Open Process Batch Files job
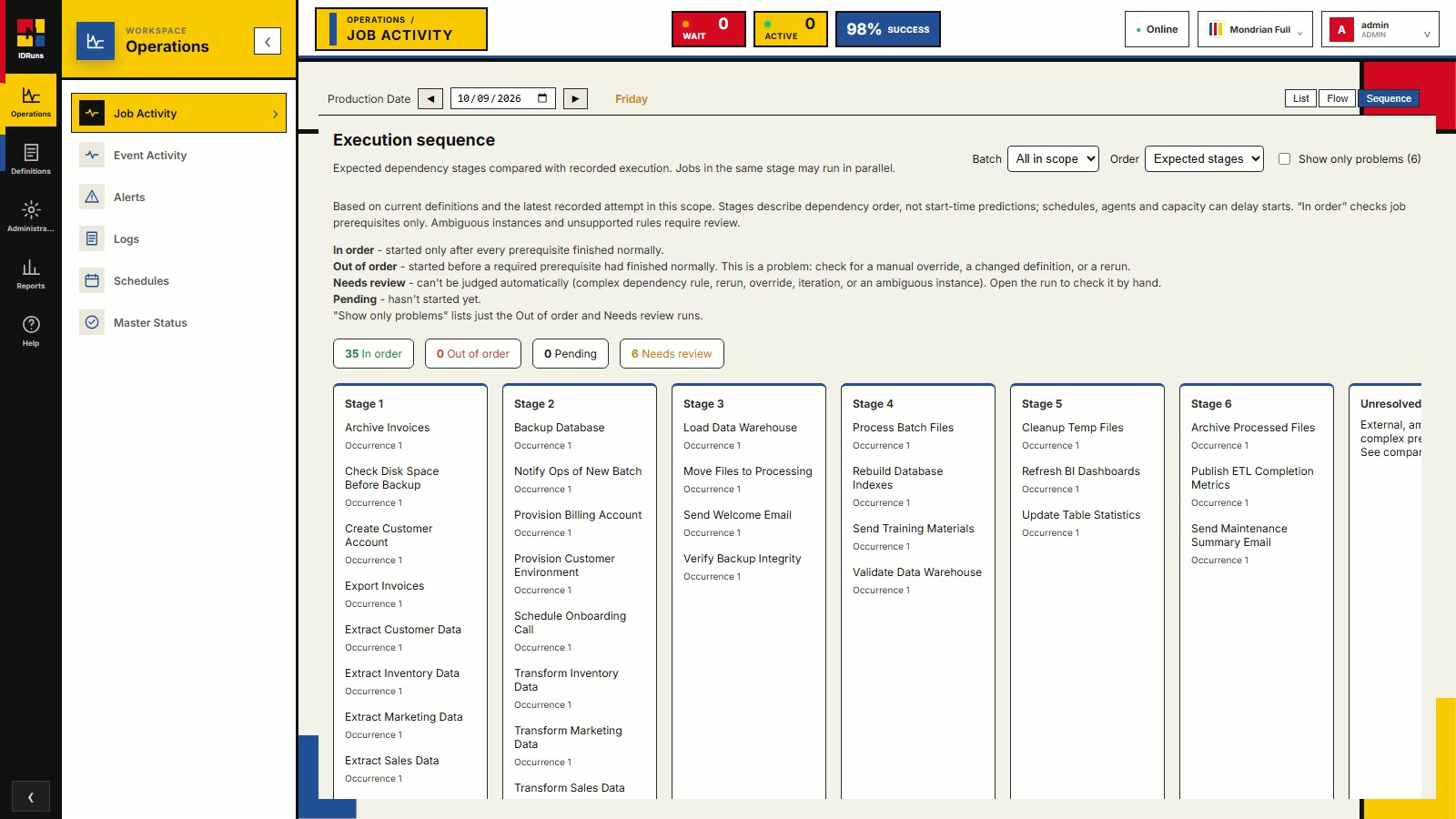The height and width of the screenshot is (819, 1456). [903, 428]
